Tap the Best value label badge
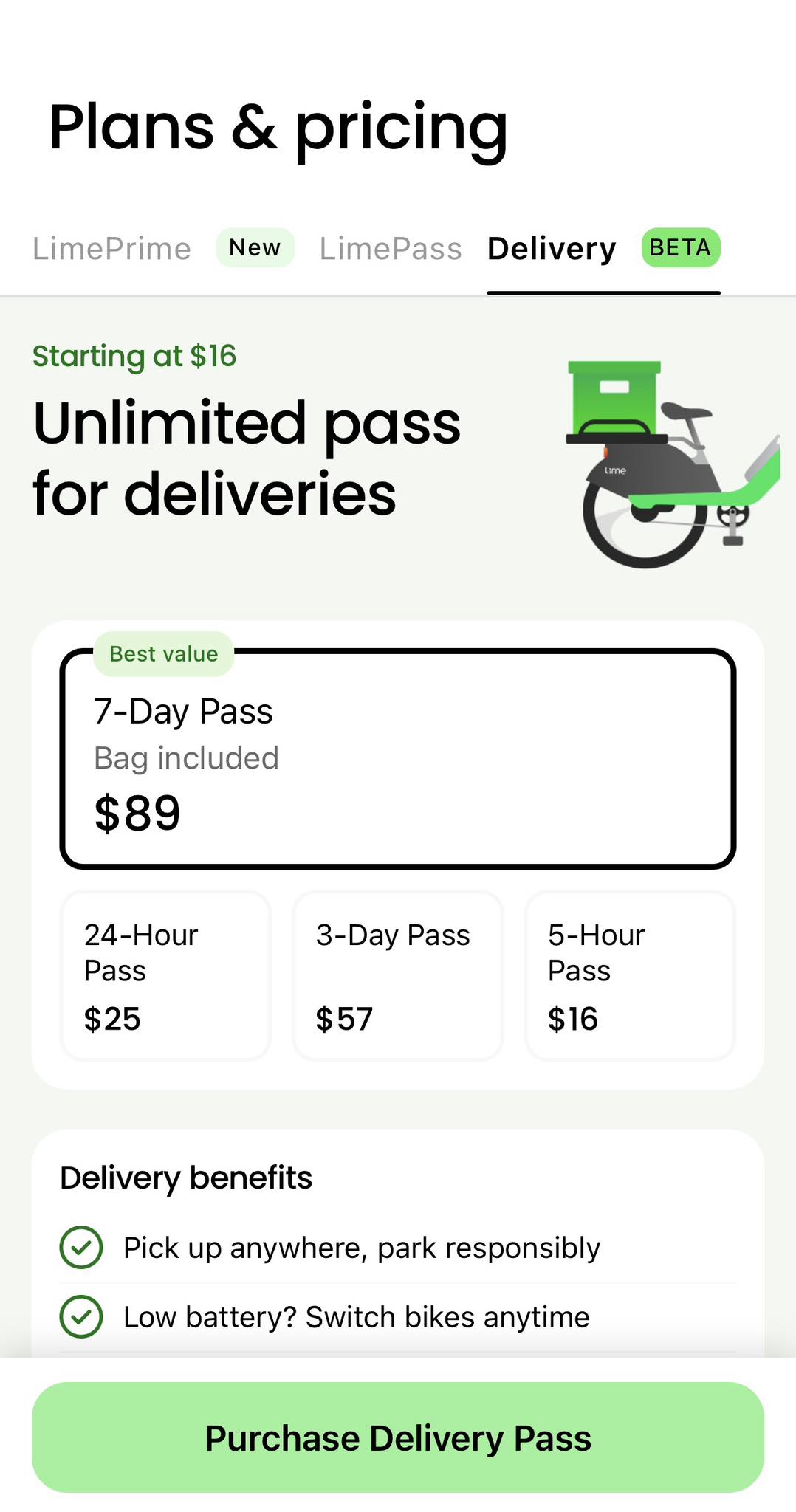The height and width of the screenshot is (1512, 796). (163, 654)
